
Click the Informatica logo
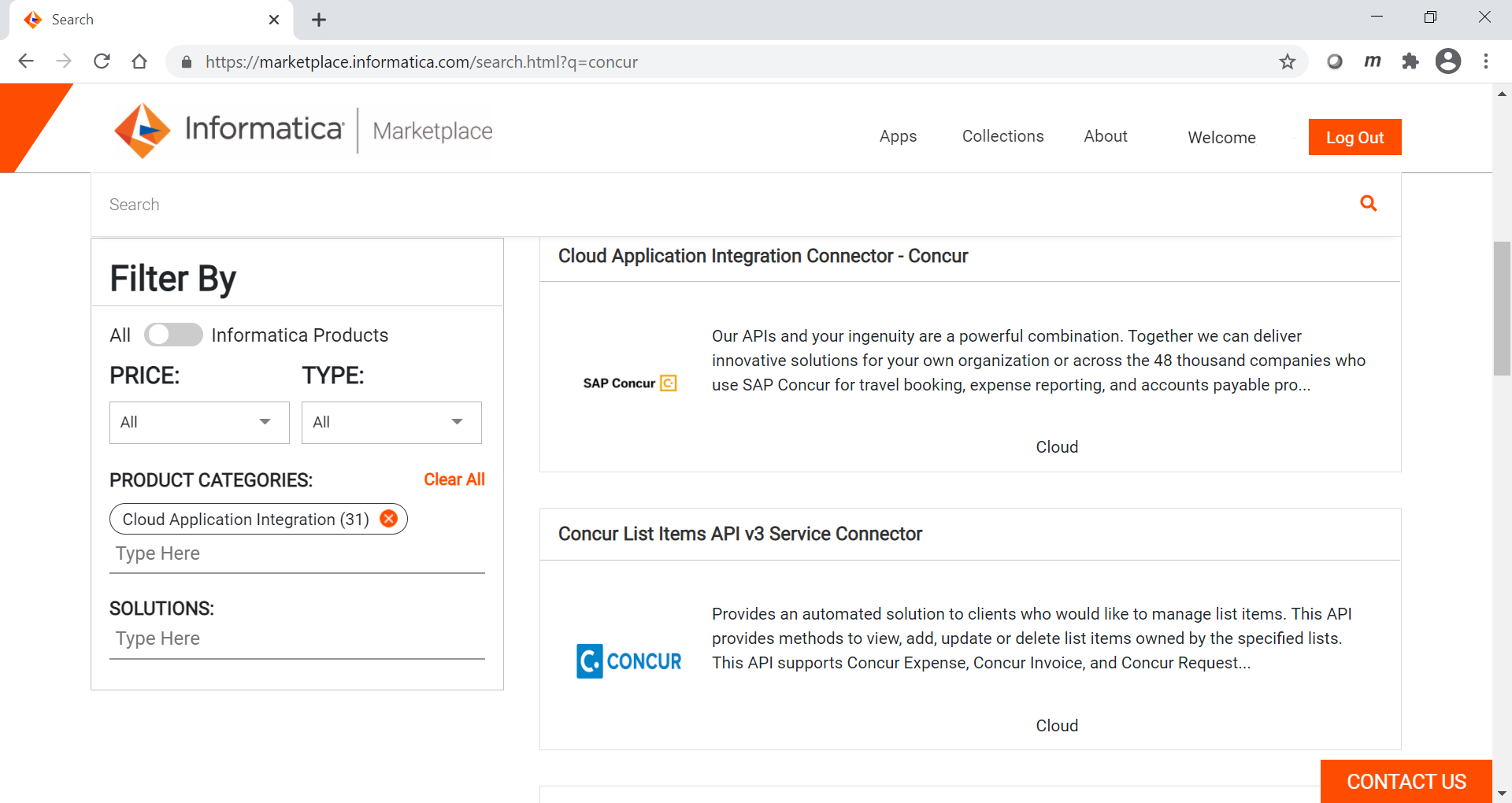[x=229, y=130]
